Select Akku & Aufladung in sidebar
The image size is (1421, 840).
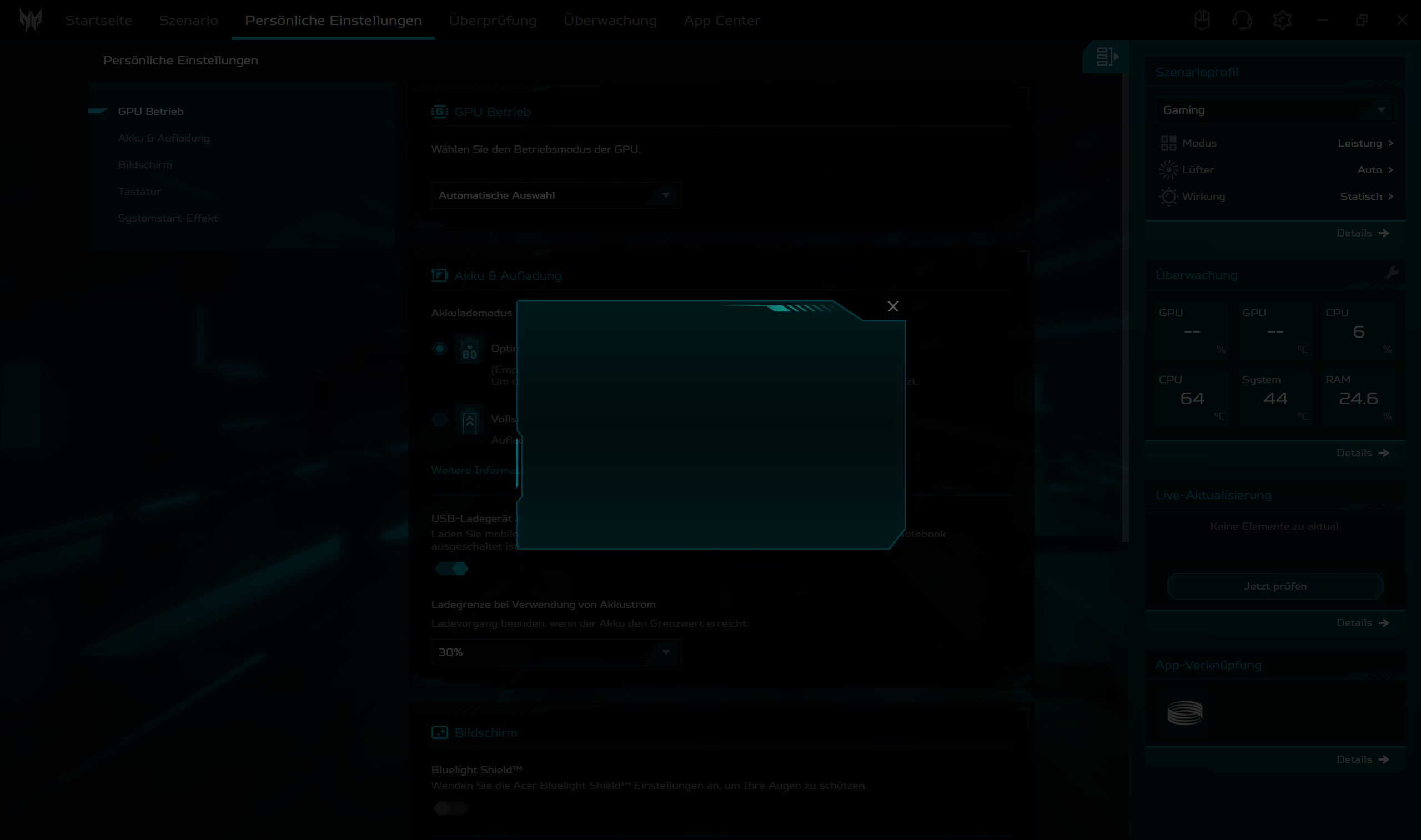tap(164, 138)
